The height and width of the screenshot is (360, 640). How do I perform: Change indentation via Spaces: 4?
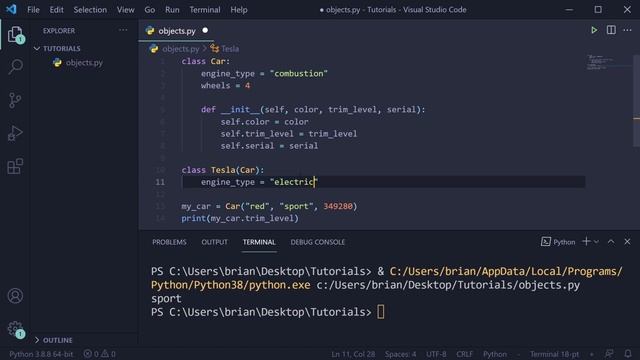pos(400,354)
